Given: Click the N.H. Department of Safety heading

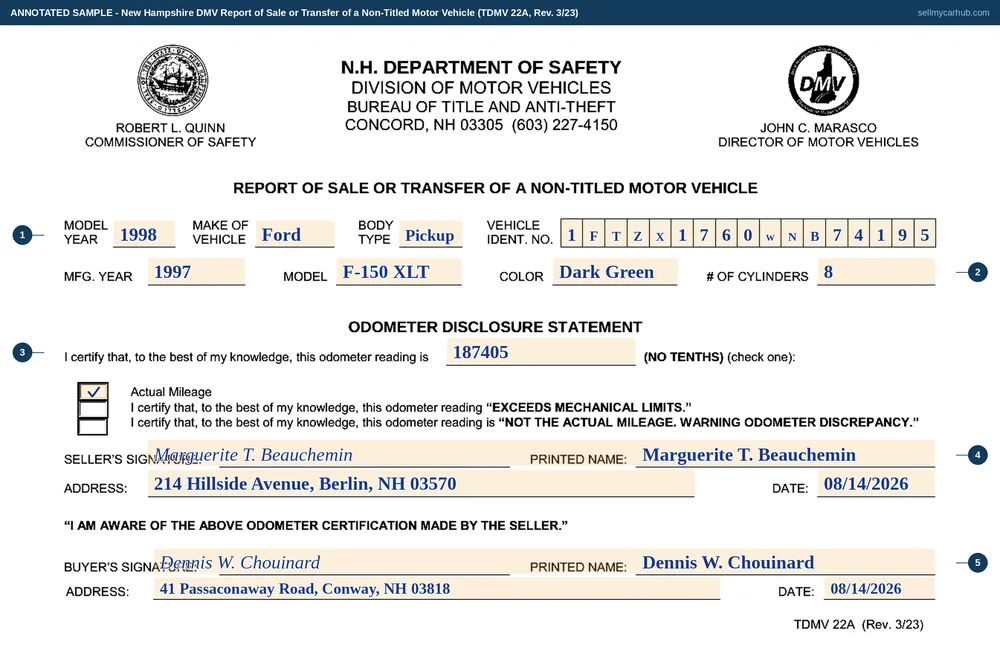Looking at the screenshot, I should click(x=481, y=67).
